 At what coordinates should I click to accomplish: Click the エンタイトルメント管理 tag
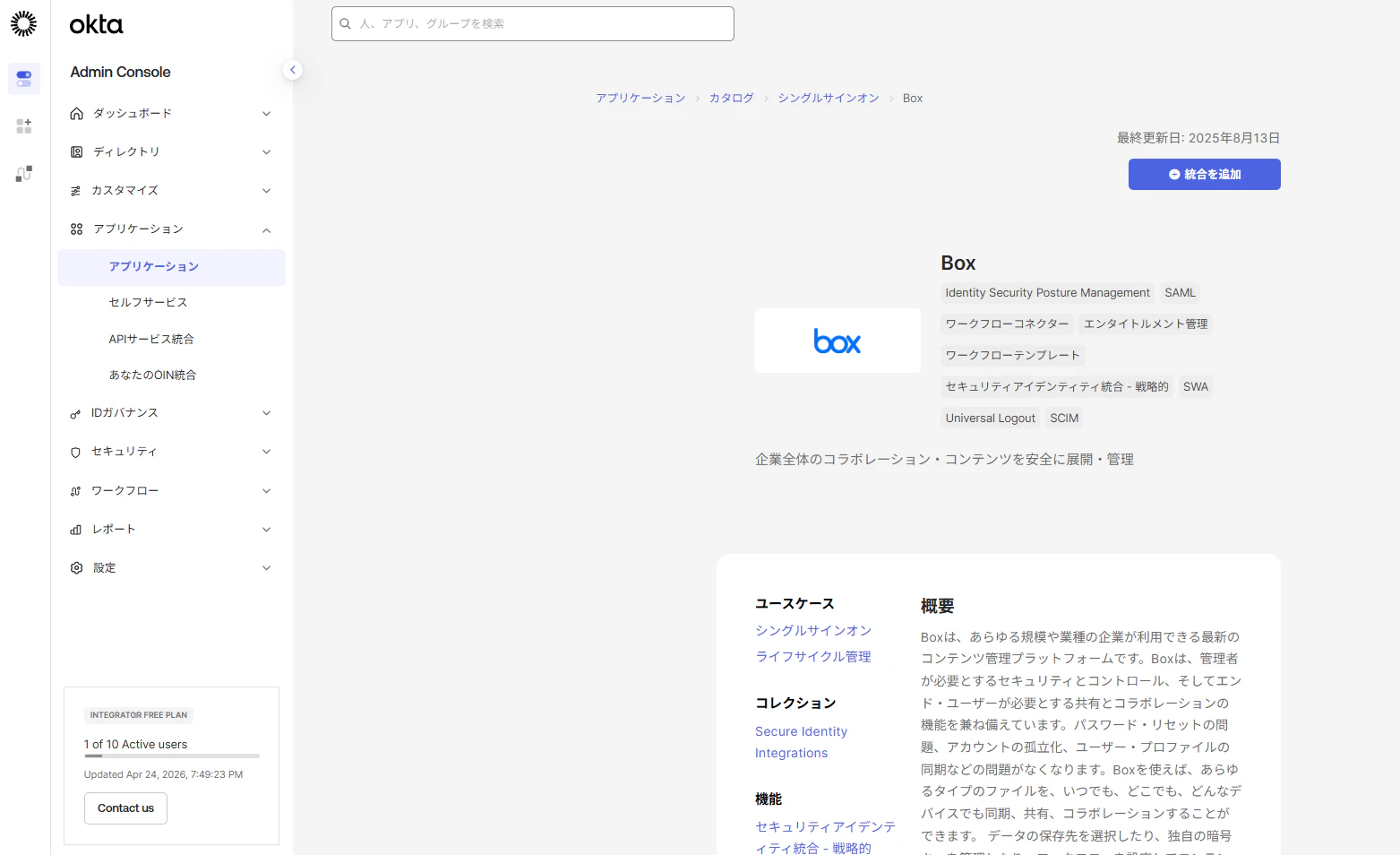1147,324
